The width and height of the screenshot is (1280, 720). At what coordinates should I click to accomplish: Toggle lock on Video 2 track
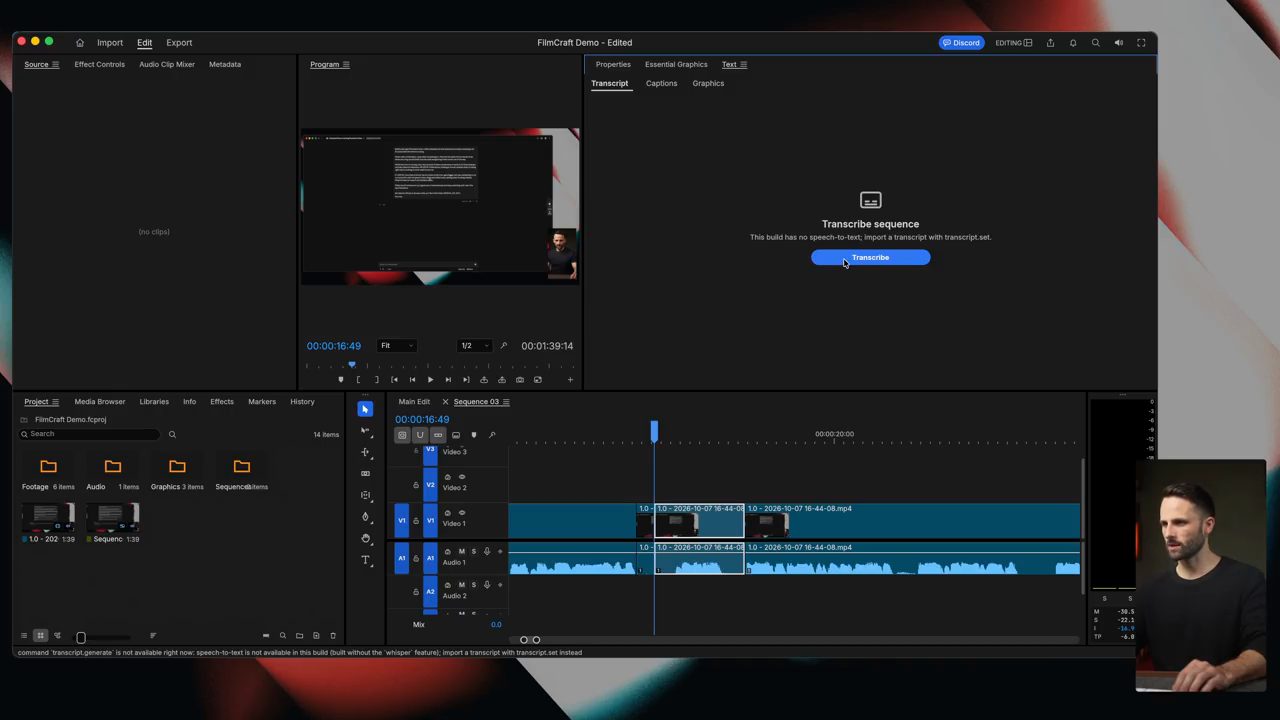416,485
